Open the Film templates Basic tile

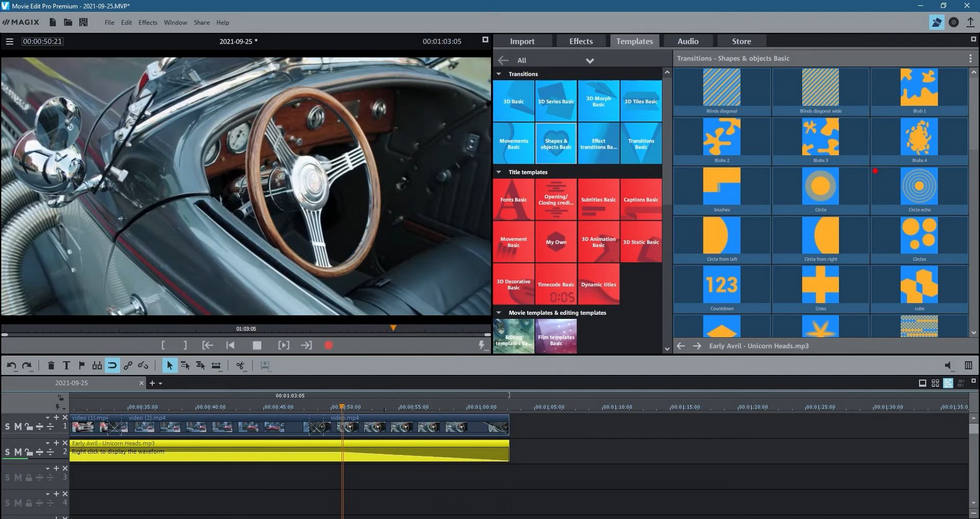(x=556, y=336)
